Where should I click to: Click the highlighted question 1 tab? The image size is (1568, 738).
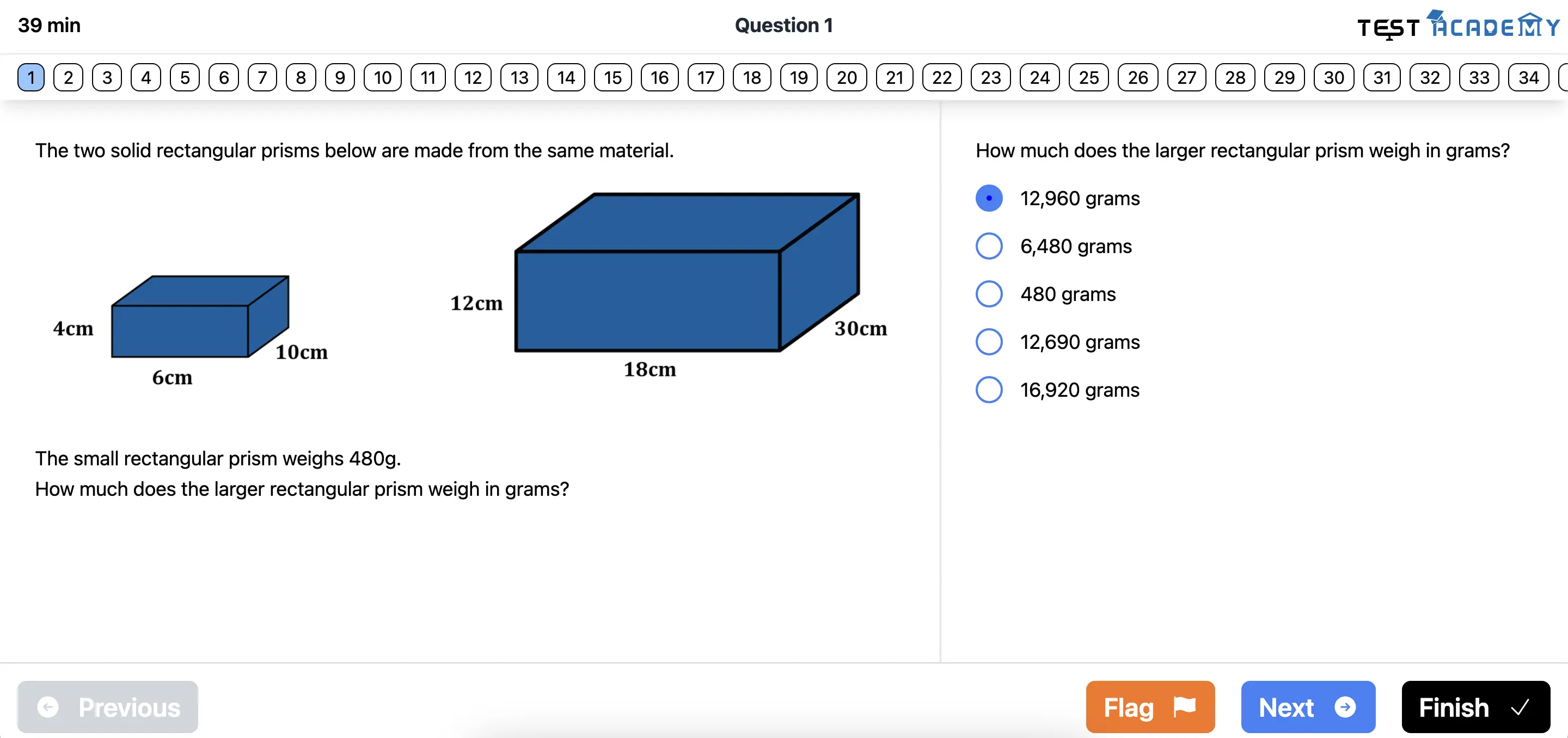coord(31,78)
